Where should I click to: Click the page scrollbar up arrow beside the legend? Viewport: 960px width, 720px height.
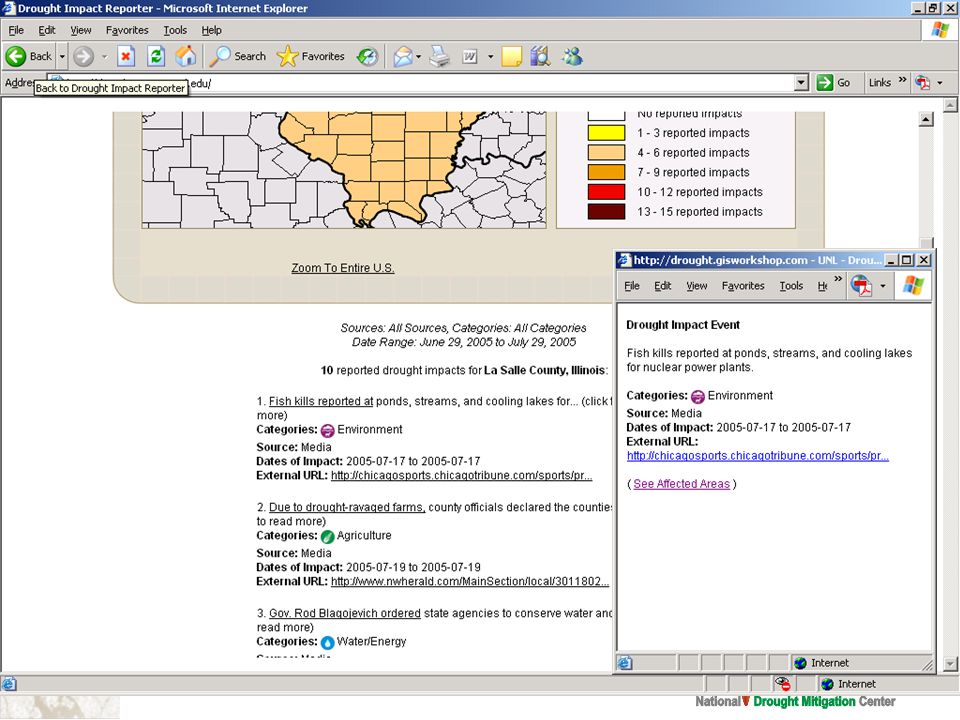tap(926, 119)
